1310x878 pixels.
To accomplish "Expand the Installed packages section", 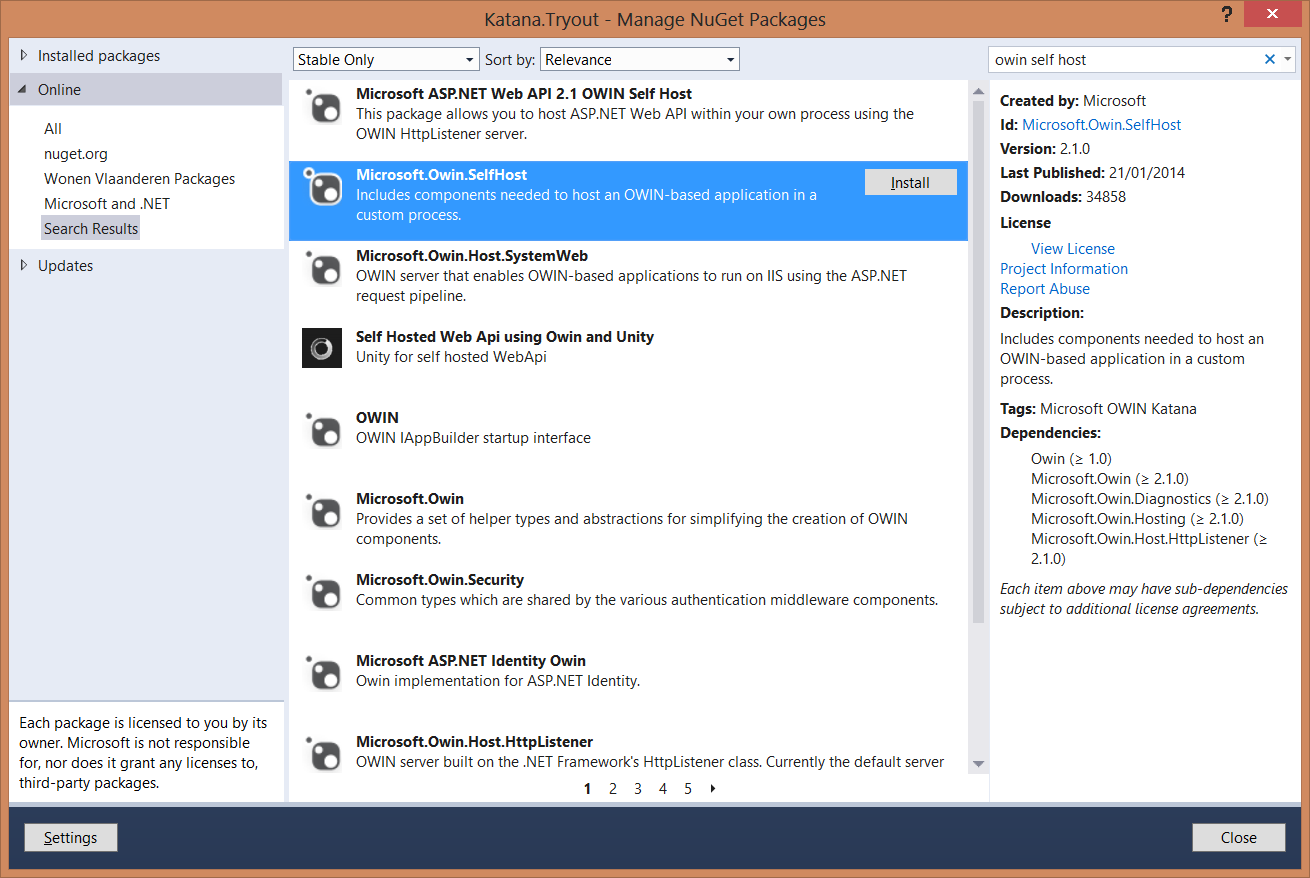I will tap(23, 56).
